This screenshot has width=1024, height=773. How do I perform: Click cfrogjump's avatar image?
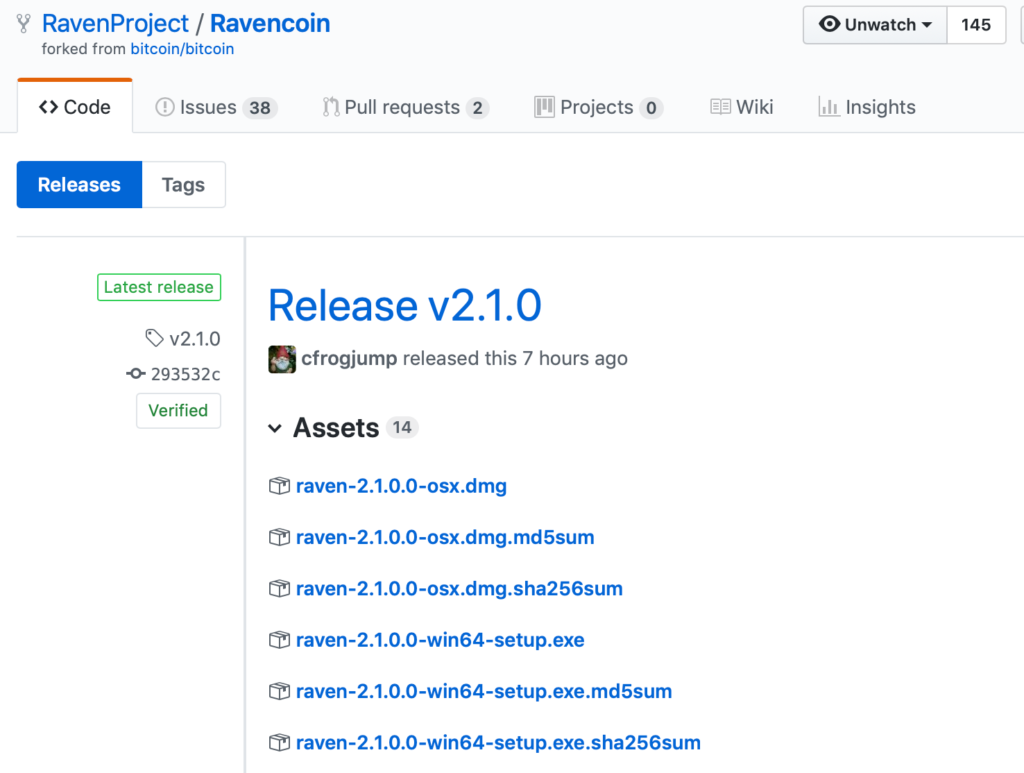pyautogui.click(x=282, y=359)
